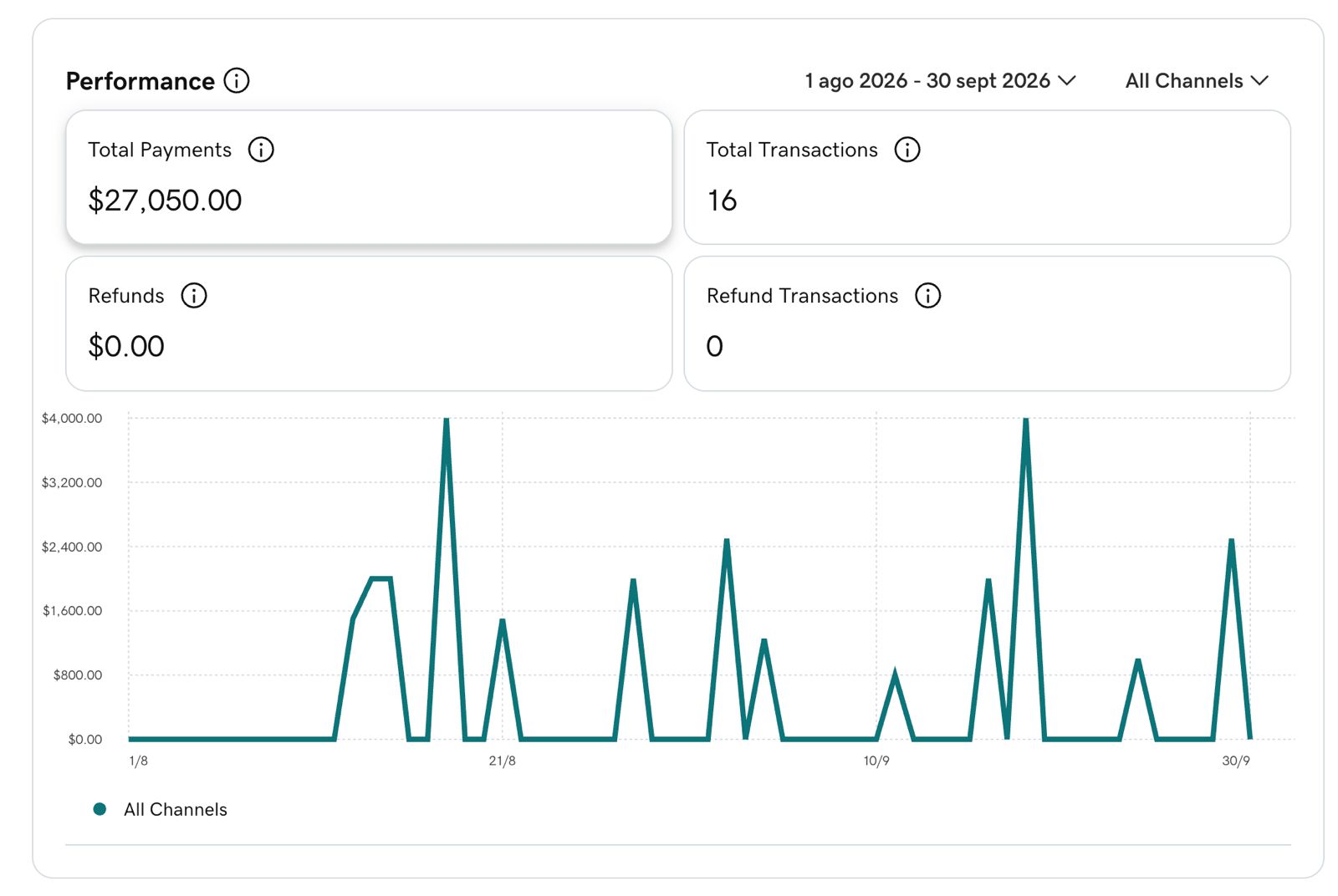Click the $3,200.00 y-axis label
The height and width of the screenshot is (896, 1338).
click(x=72, y=482)
